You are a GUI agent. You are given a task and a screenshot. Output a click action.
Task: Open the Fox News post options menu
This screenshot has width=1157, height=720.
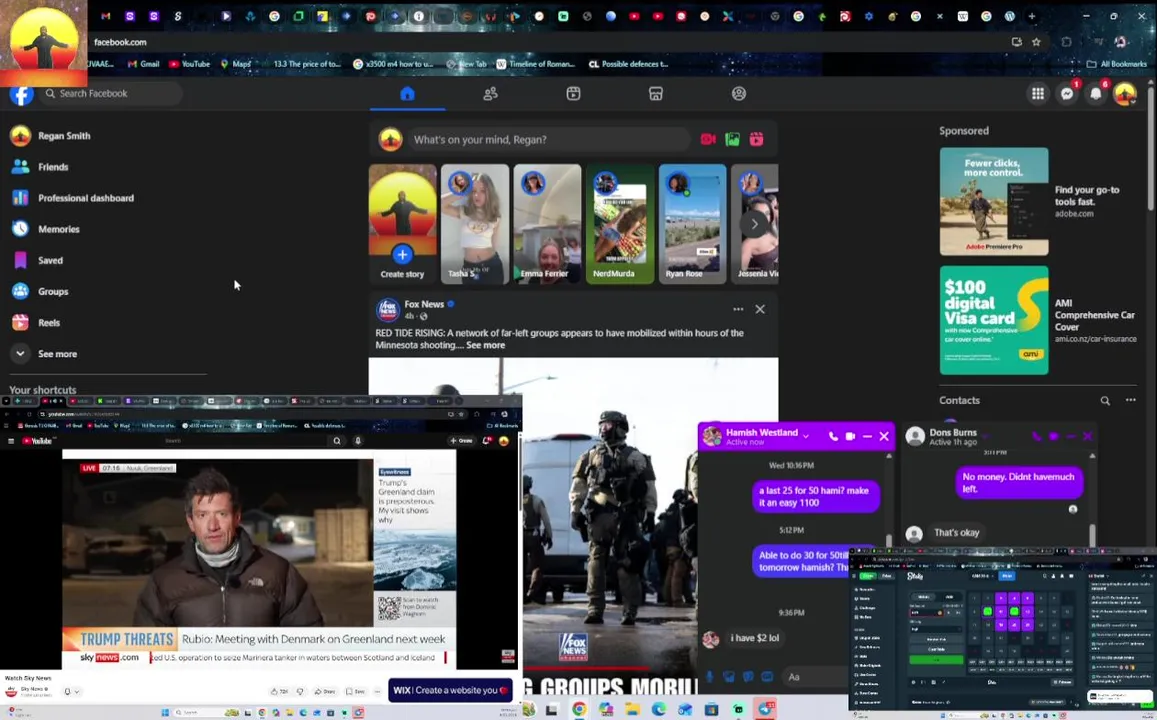[x=738, y=309]
